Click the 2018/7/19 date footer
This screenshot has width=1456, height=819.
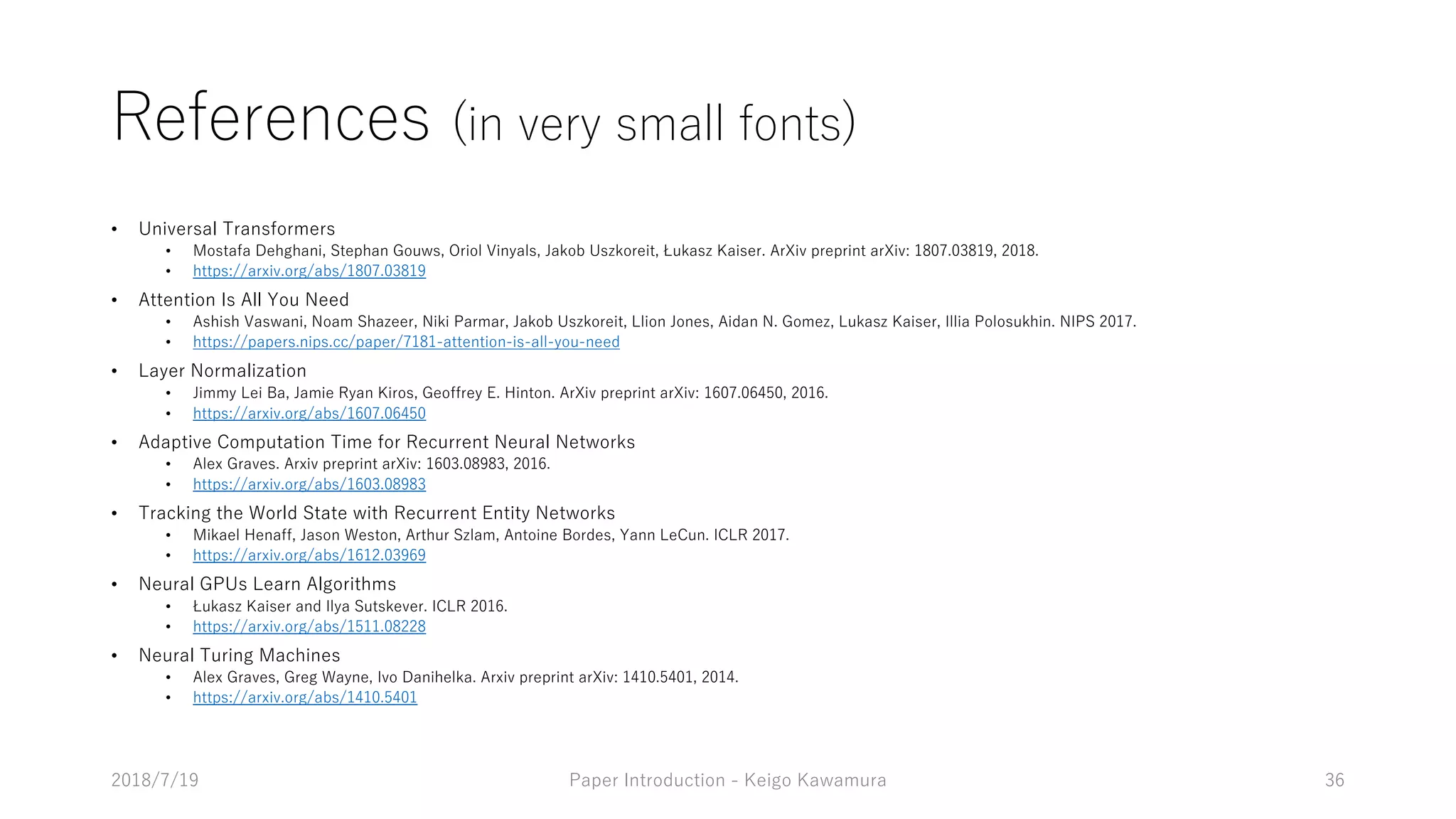(155, 780)
